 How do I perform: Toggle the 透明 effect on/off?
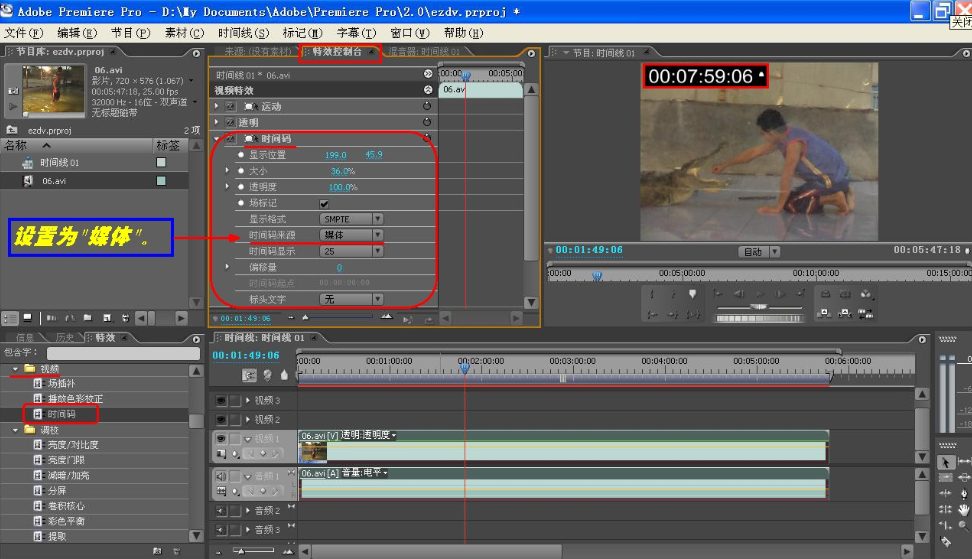tap(231, 123)
